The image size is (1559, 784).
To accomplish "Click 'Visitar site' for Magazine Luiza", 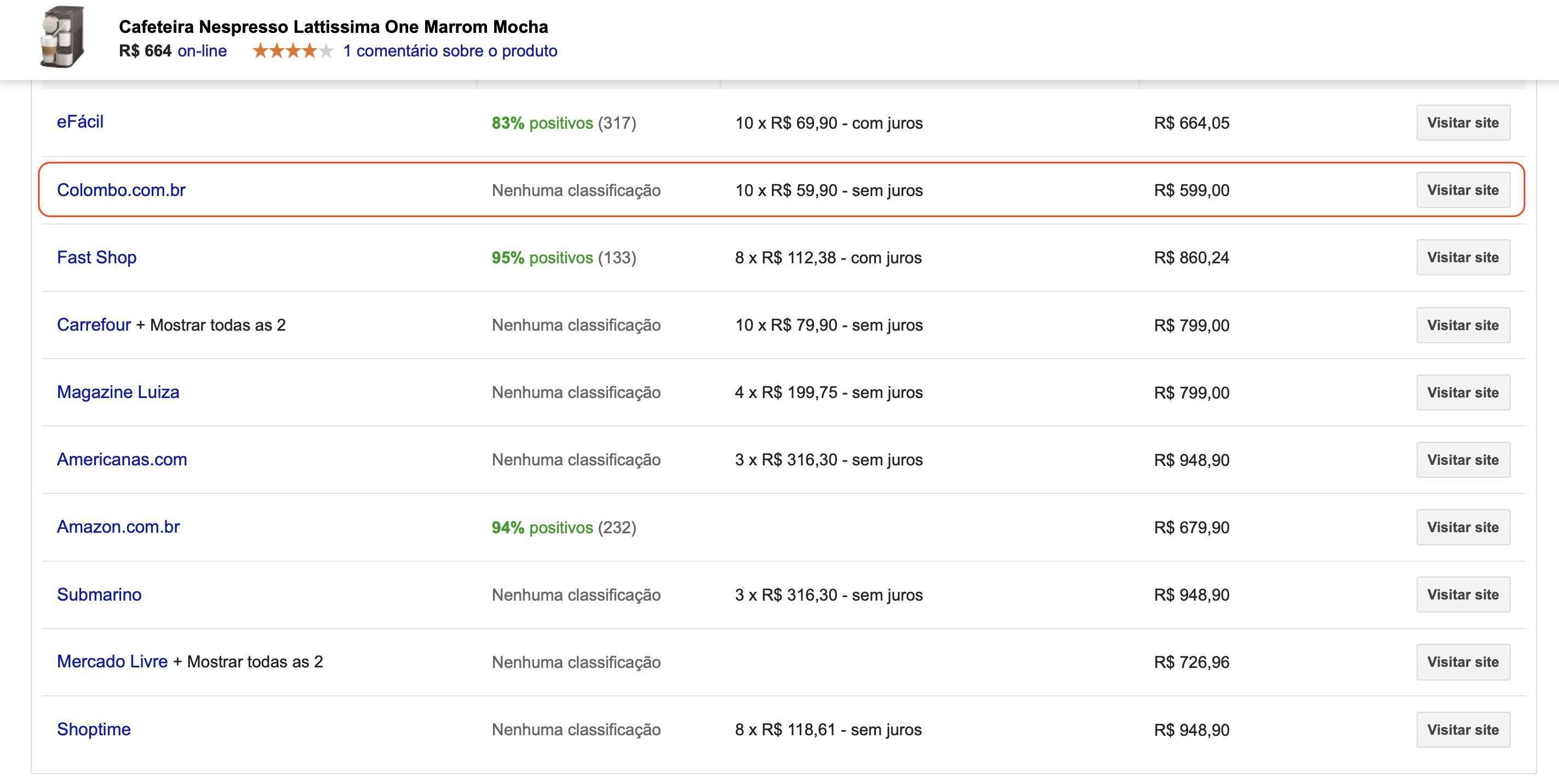I will 1463,393.
